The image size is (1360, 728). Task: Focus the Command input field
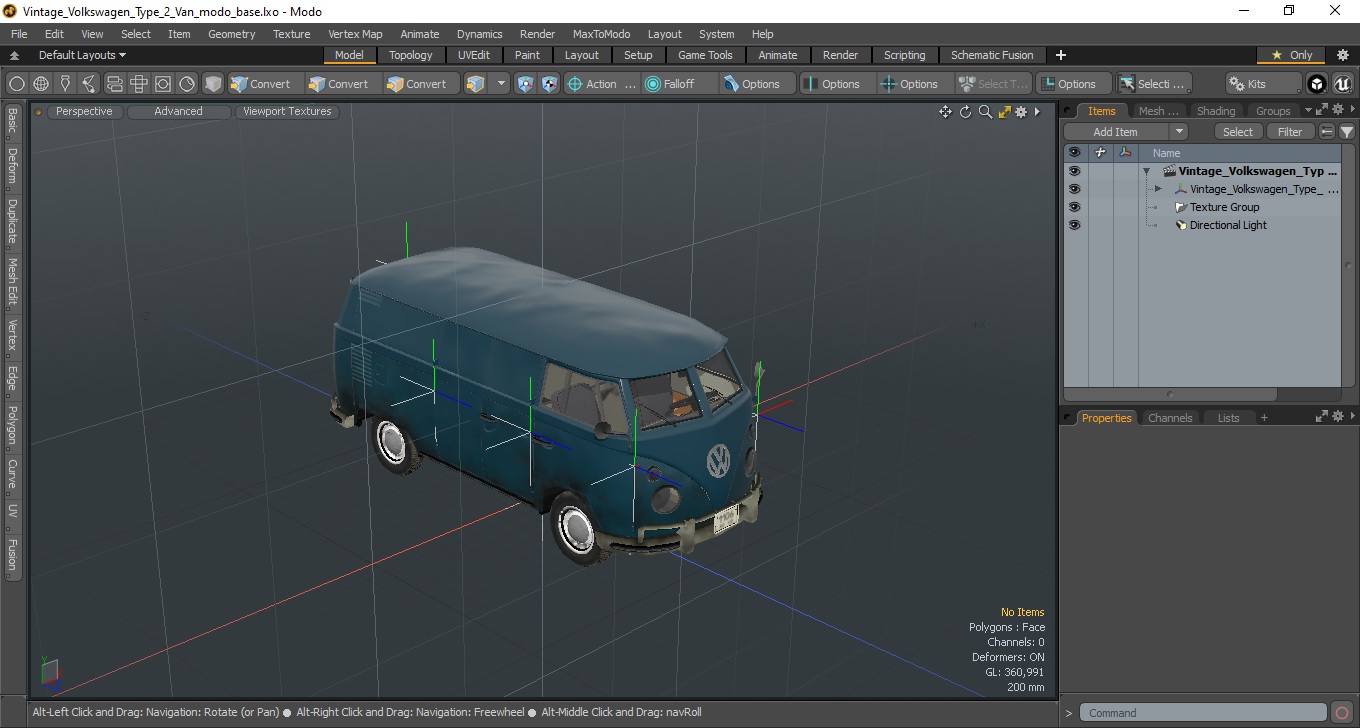1204,713
